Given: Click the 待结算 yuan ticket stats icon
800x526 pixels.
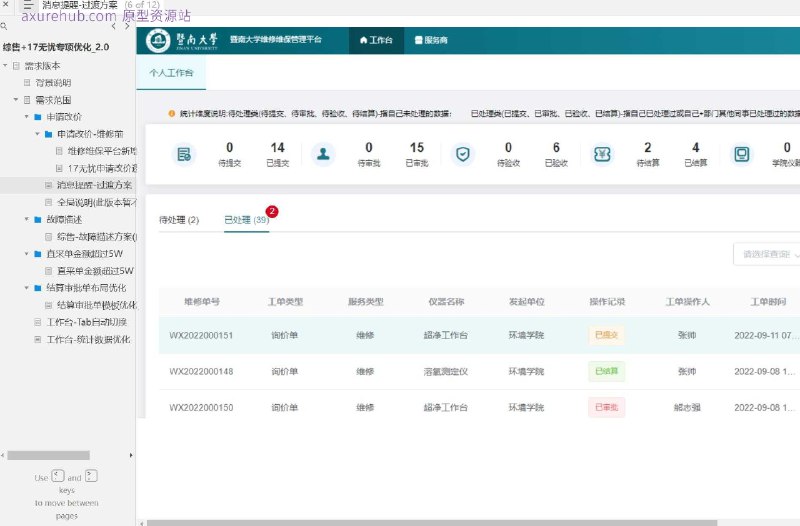Looking at the screenshot, I should 602,154.
